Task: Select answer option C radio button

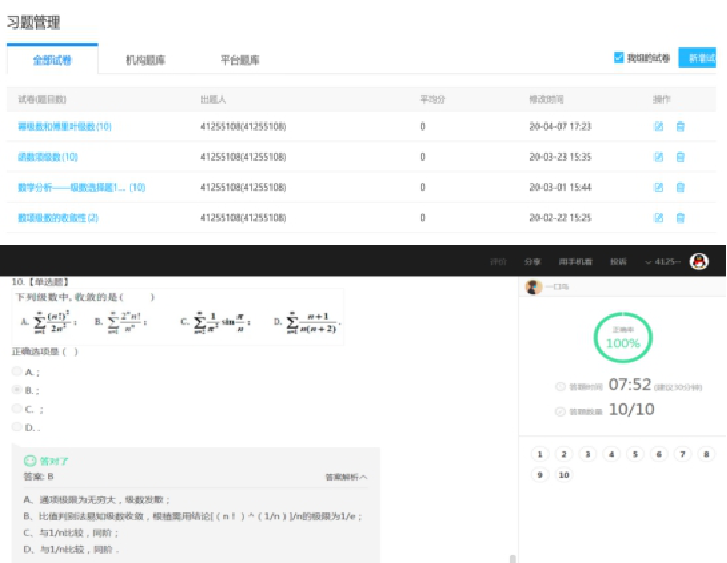Action: click(x=17, y=408)
